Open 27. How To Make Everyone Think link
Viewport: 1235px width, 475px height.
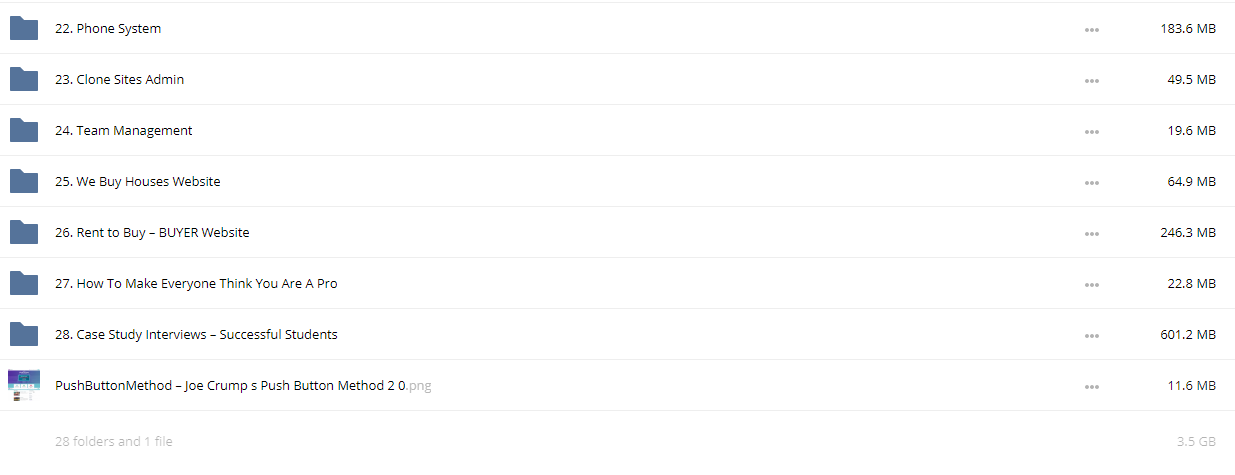coord(196,284)
